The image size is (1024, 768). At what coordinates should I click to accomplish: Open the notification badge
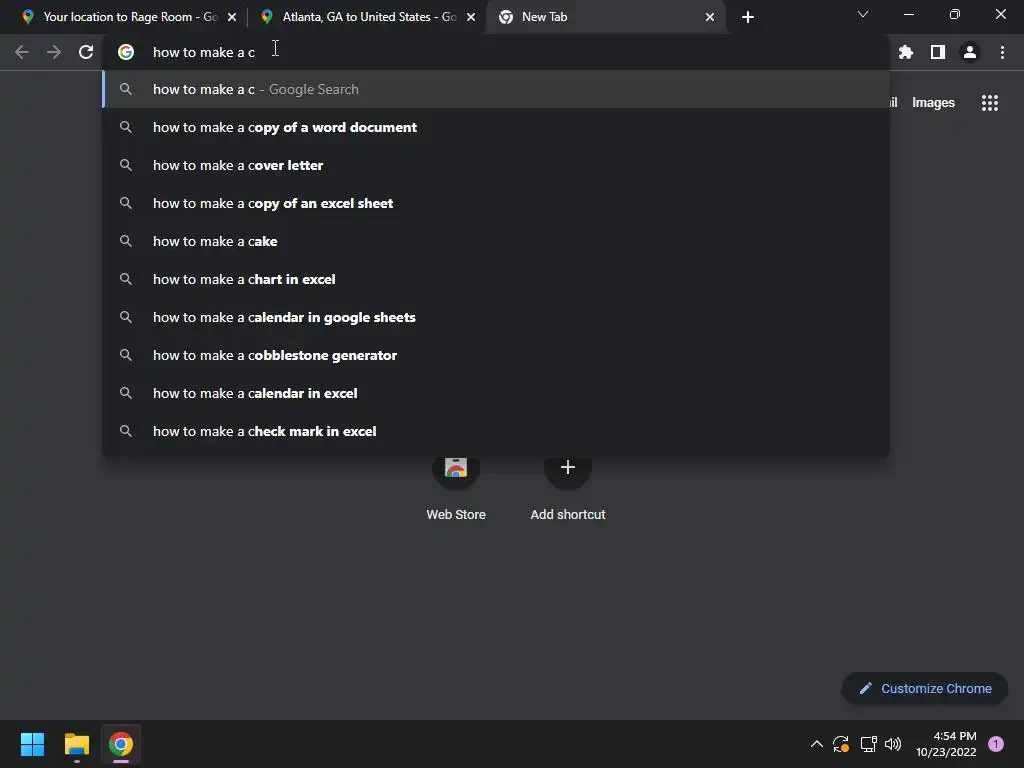(995, 744)
